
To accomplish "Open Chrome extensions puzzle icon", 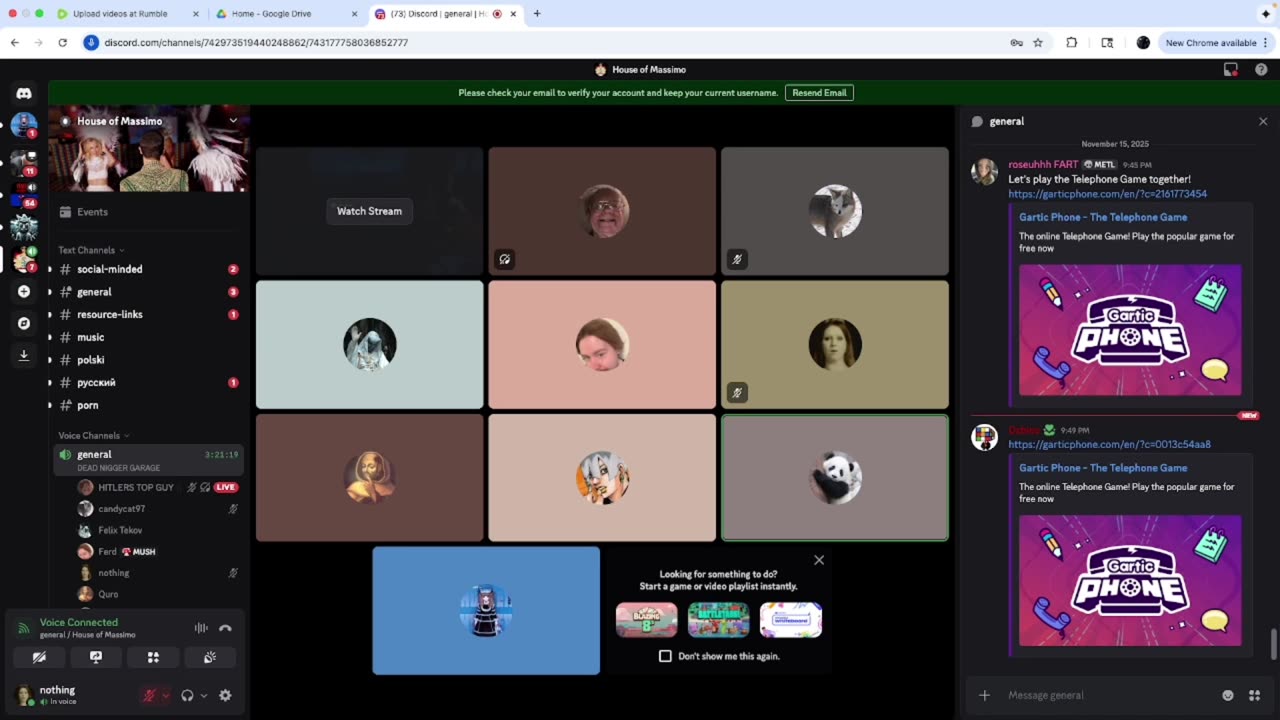I will tap(1072, 43).
